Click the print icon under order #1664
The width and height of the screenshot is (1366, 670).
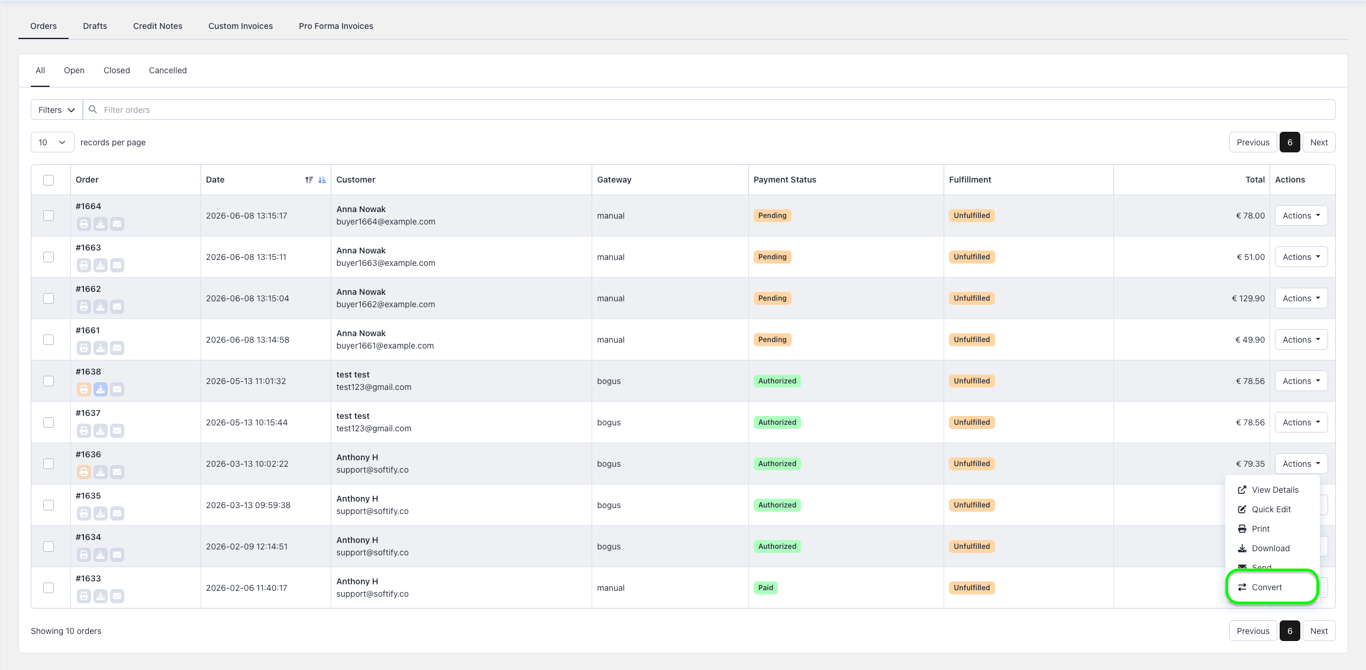click(x=84, y=224)
